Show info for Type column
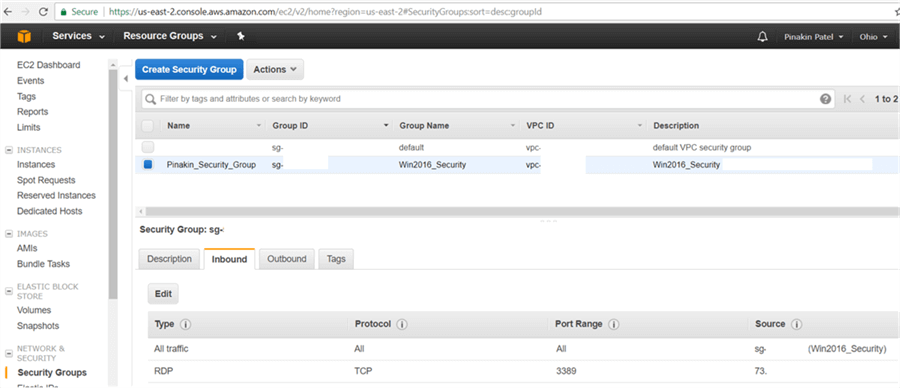Screen dimensions: 900x388 [x=185, y=324]
